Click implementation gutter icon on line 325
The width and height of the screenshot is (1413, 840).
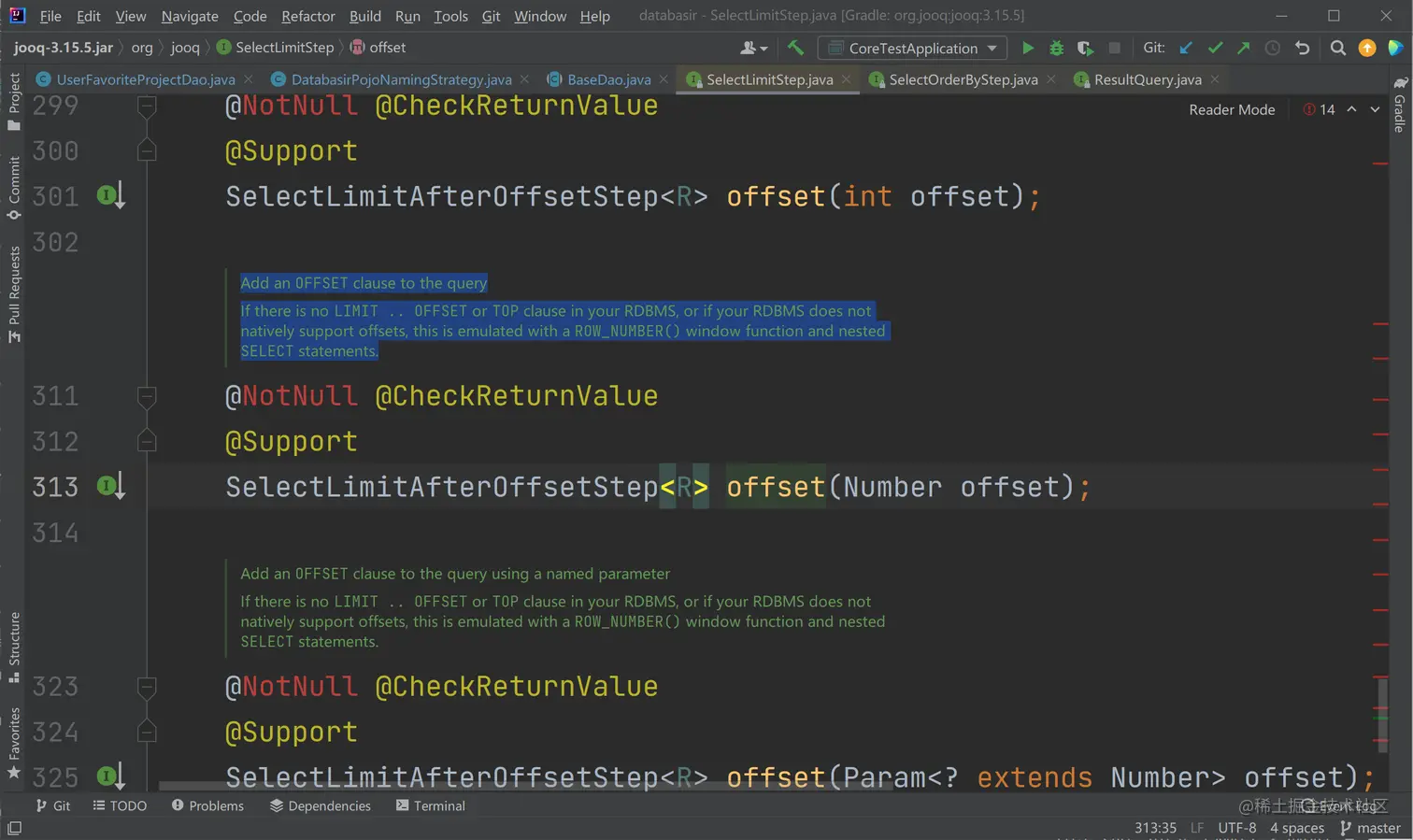click(110, 776)
